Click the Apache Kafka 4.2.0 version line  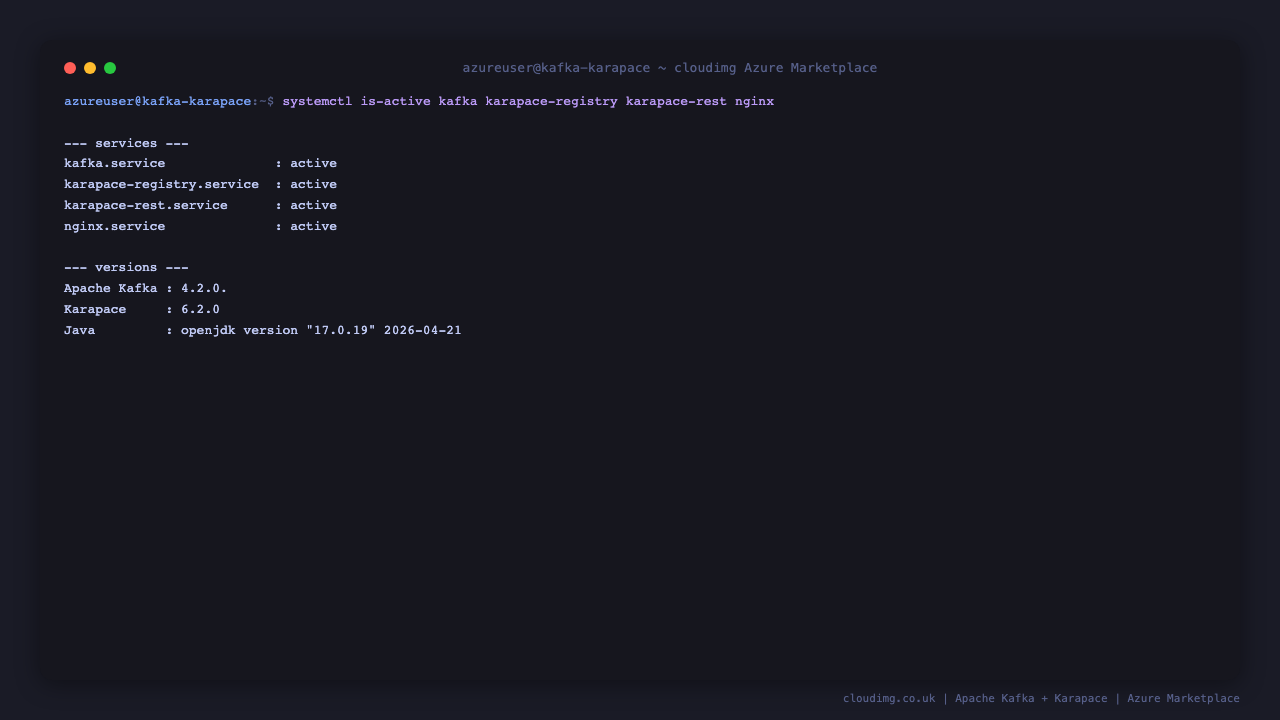click(x=146, y=289)
